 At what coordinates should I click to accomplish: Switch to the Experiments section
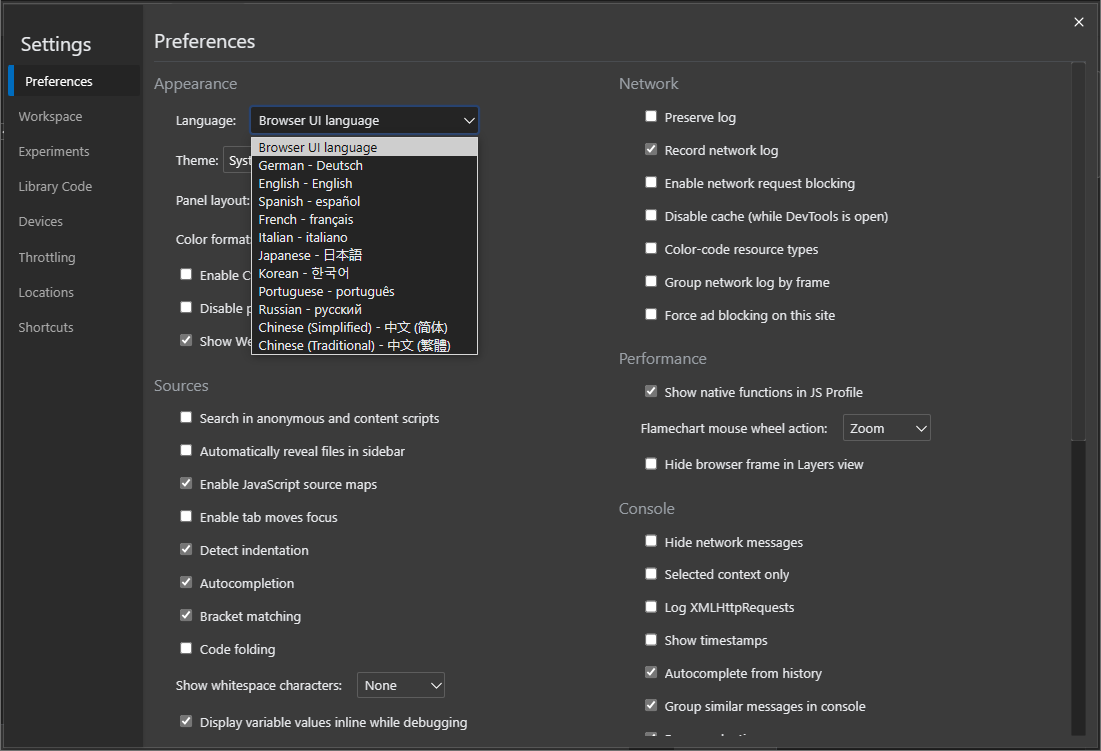55,151
